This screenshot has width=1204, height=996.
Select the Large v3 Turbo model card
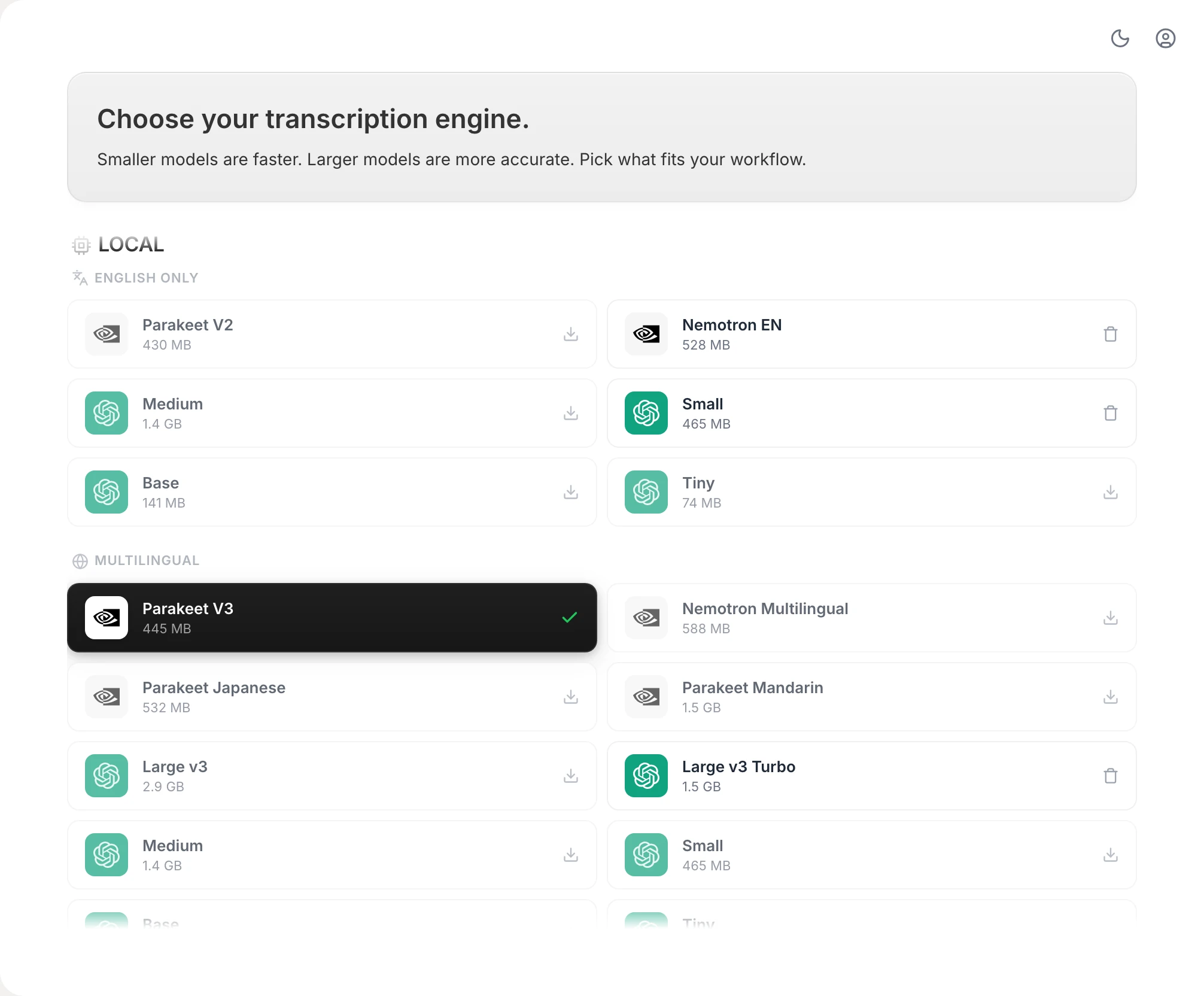pos(871,776)
